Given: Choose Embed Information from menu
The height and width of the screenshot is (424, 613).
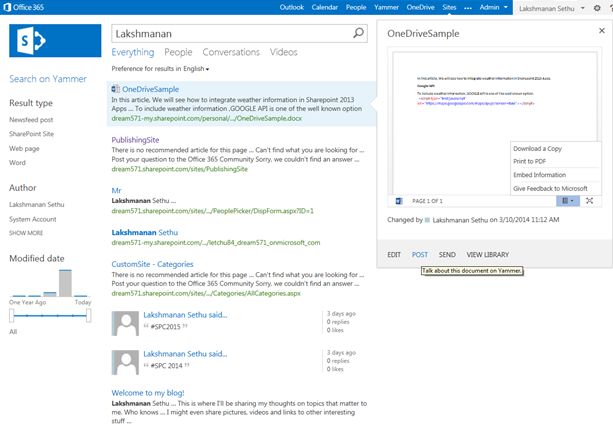Looking at the screenshot, I should 540,175.
